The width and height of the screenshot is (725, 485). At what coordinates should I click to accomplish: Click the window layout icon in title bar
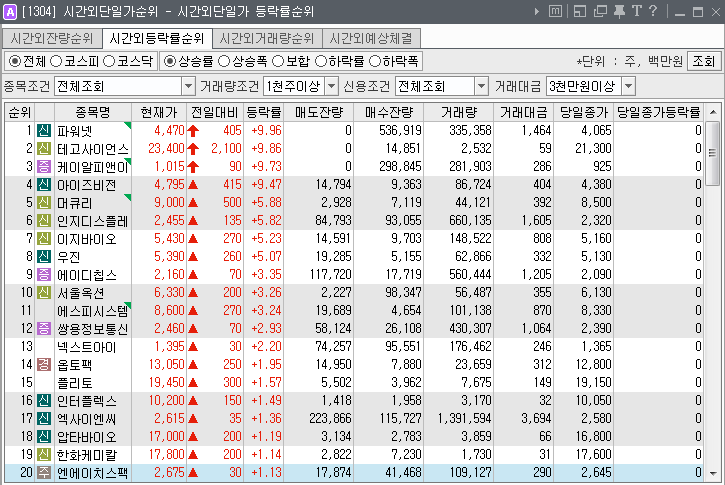580,11
